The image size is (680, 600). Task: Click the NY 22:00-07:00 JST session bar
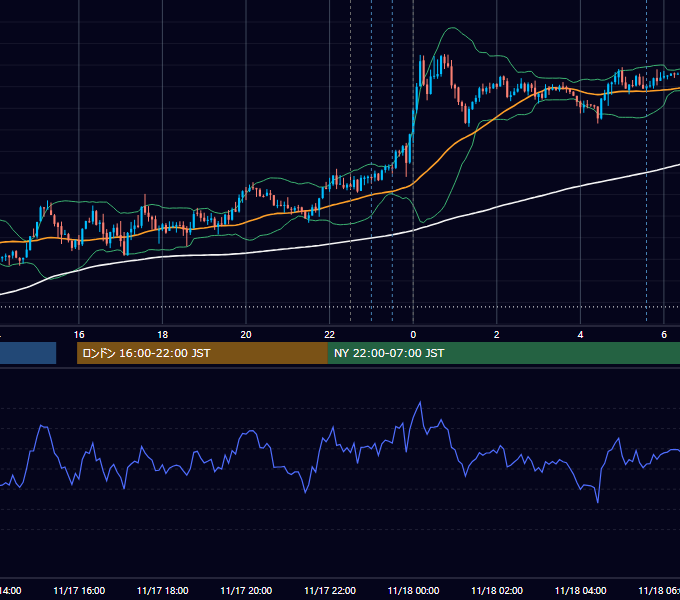pos(503,353)
